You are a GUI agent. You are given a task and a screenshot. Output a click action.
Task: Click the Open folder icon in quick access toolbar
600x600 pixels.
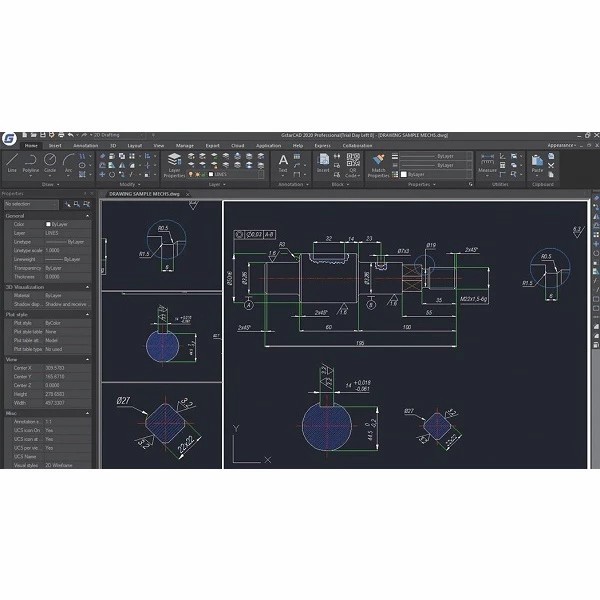(34, 135)
